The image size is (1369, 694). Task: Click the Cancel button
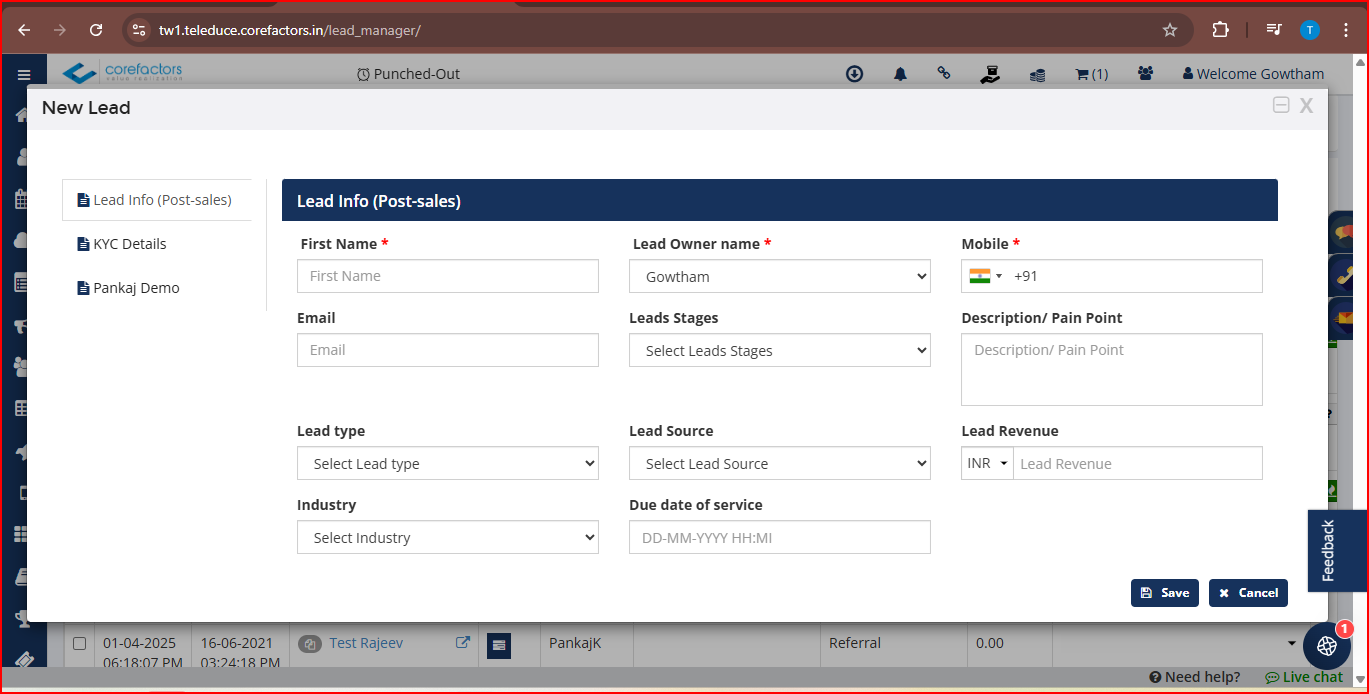[1248, 593]
